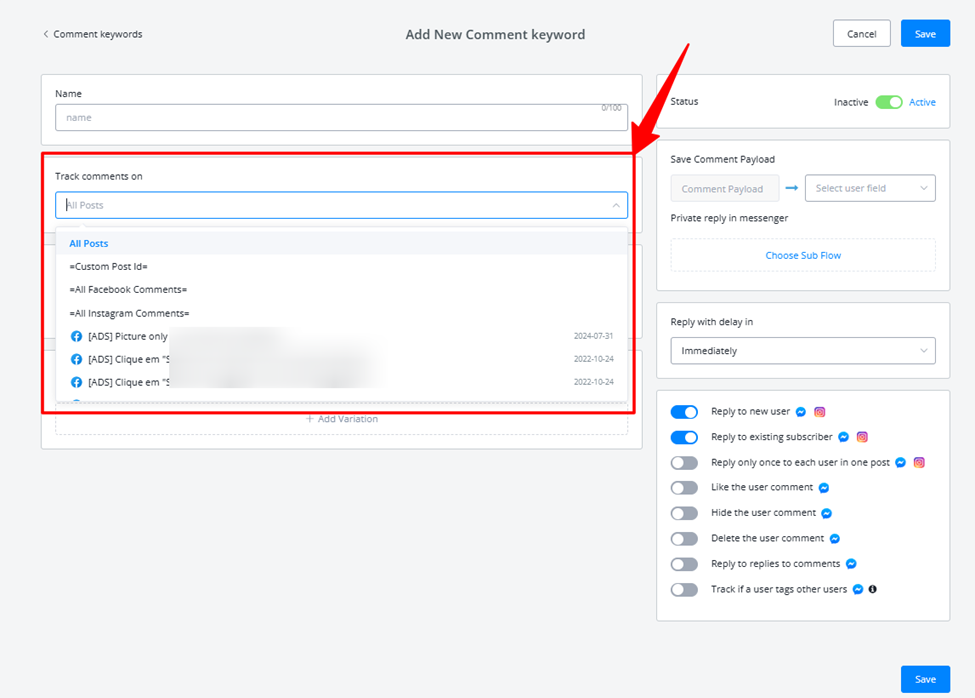Click the Name input field
This screenshot has height=698, width=975.
click(x=341, y=117)
